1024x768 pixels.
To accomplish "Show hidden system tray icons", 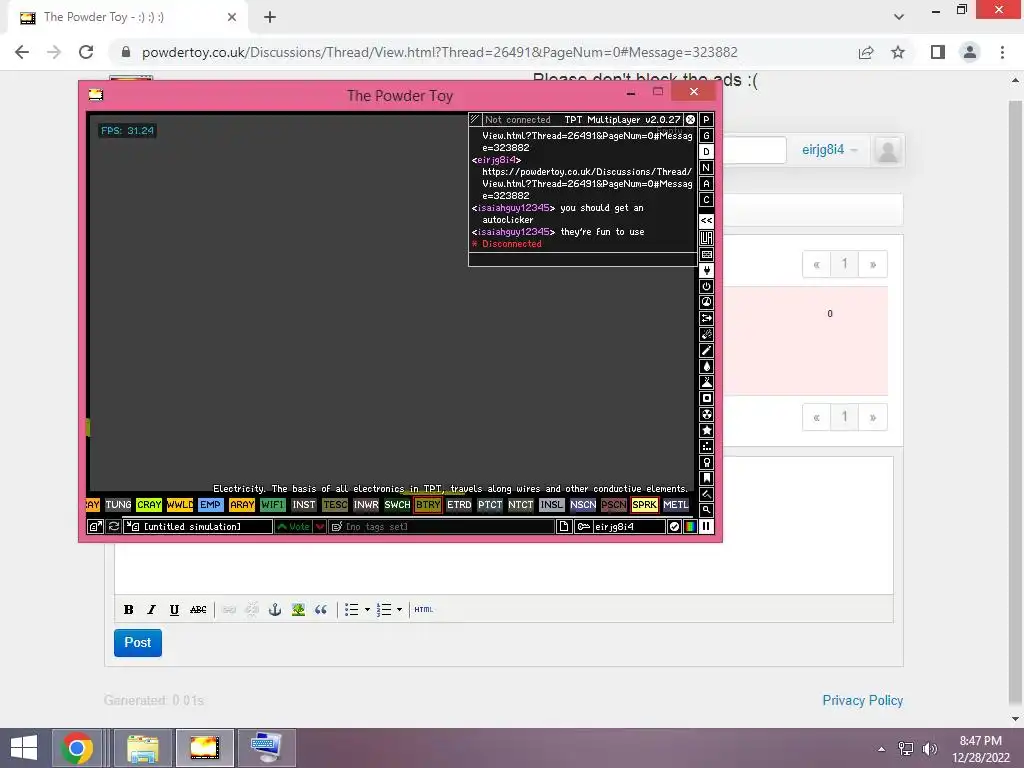I will click(x=881, y=748).
